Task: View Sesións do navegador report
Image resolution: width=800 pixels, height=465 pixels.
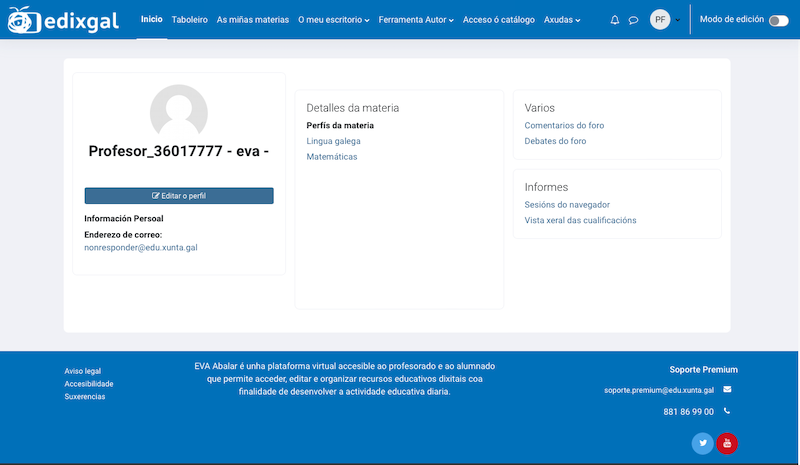Action: tap(567, 204)
